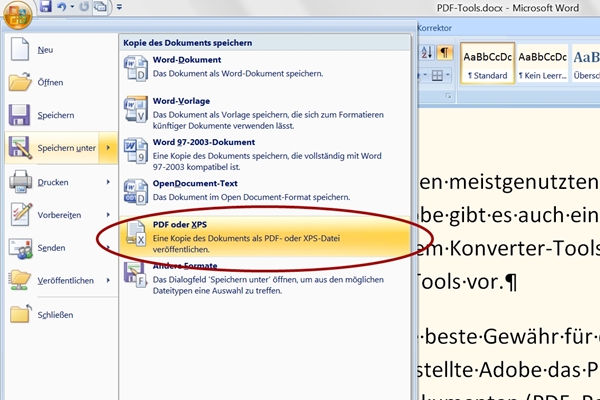
Task: Click the Word 97-2003-Dokument icon
Action: click(x=135, y=151)
